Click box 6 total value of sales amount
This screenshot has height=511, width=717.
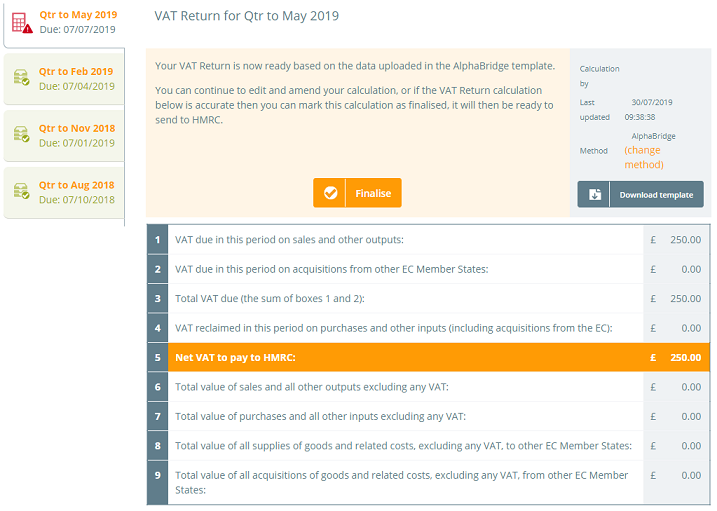[x=690, y=387]
